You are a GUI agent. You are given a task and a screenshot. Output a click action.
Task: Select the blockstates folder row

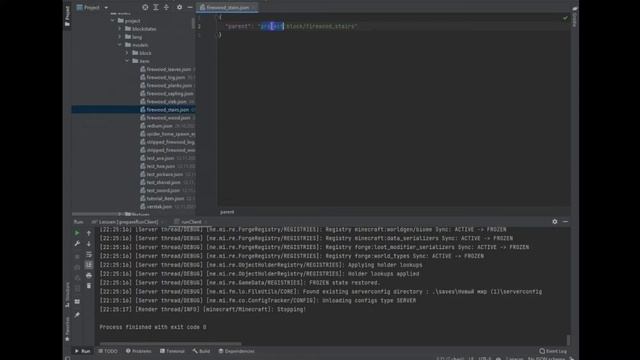point(133,29)
